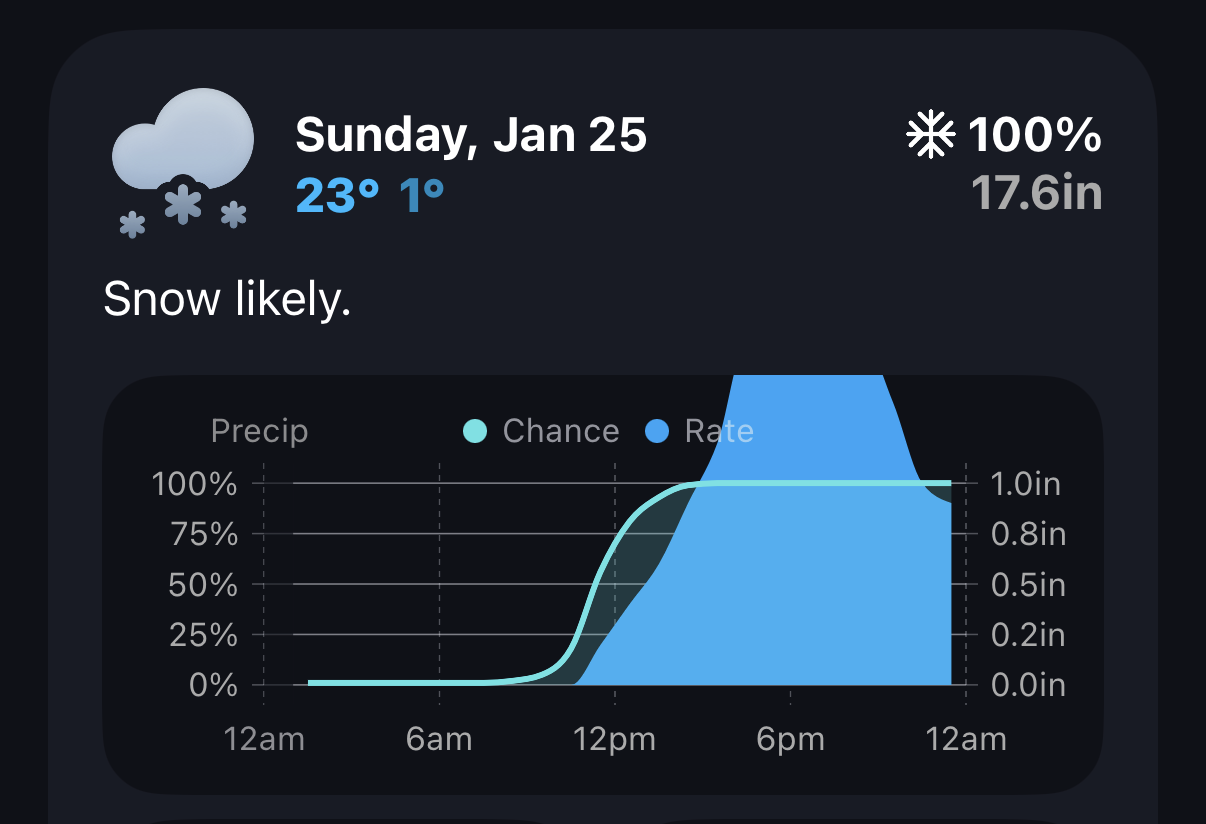The width and height of the screenshot is (1206, 824).
Task: Click the 1.0in rate axis label
Action: pos(1025,485)
